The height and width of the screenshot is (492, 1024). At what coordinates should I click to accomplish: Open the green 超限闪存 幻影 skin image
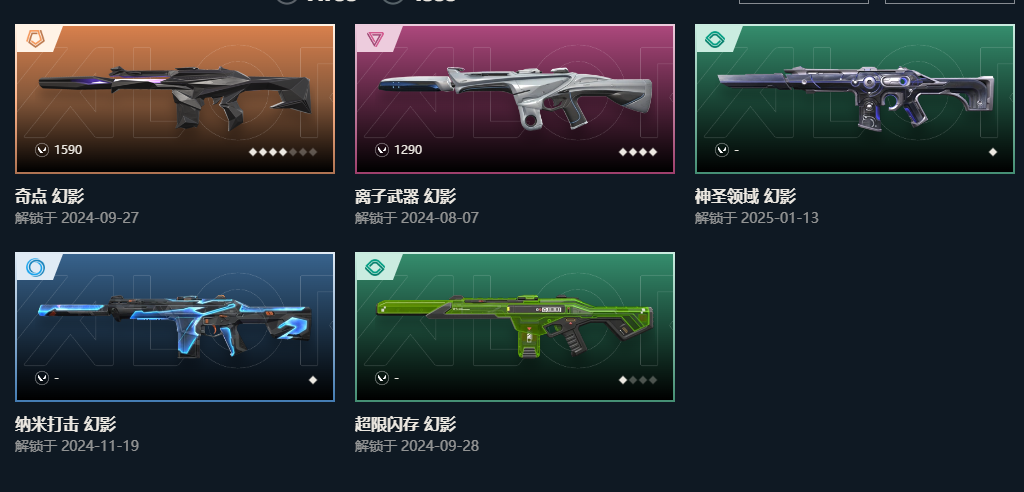coord(515,325)
